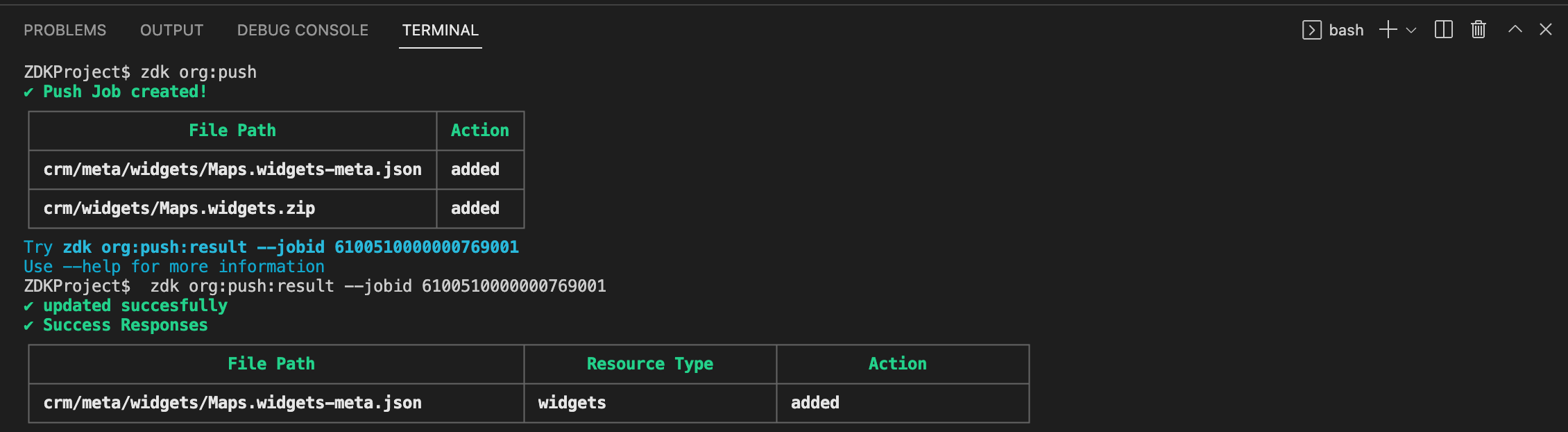Create a new terminal with plus icon

point(1388,30)
